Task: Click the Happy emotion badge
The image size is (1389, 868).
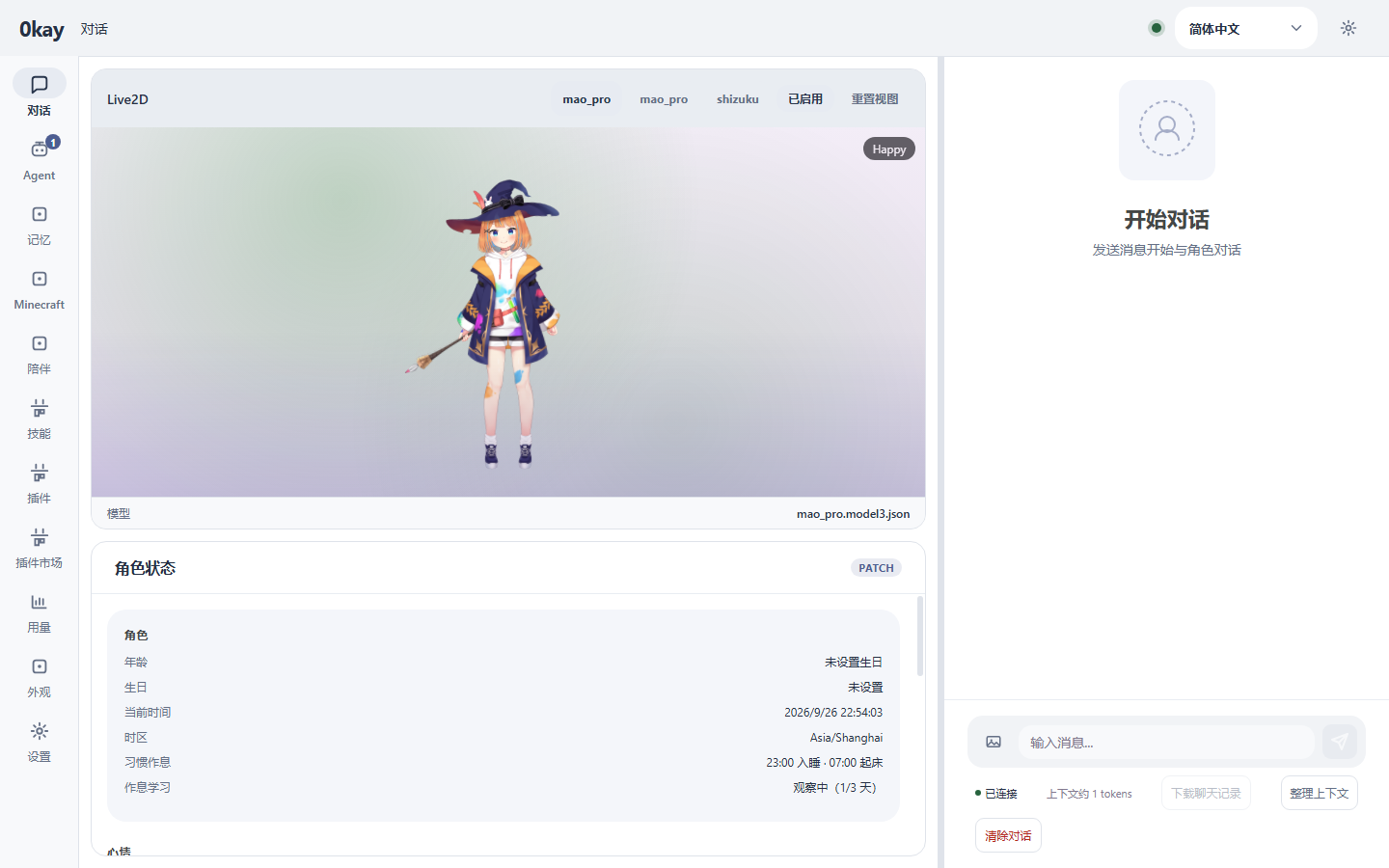Action: tap(889, 149)
